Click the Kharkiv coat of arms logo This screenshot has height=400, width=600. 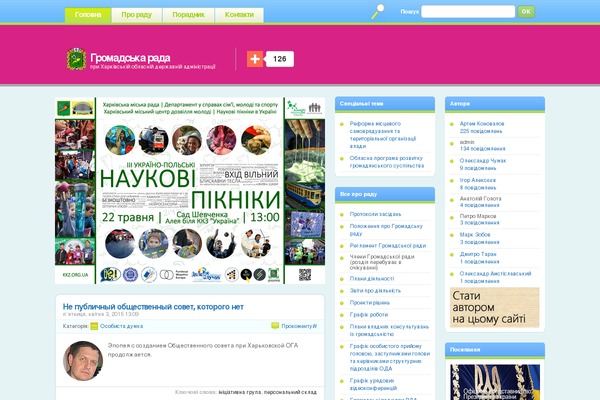(76, 59)
